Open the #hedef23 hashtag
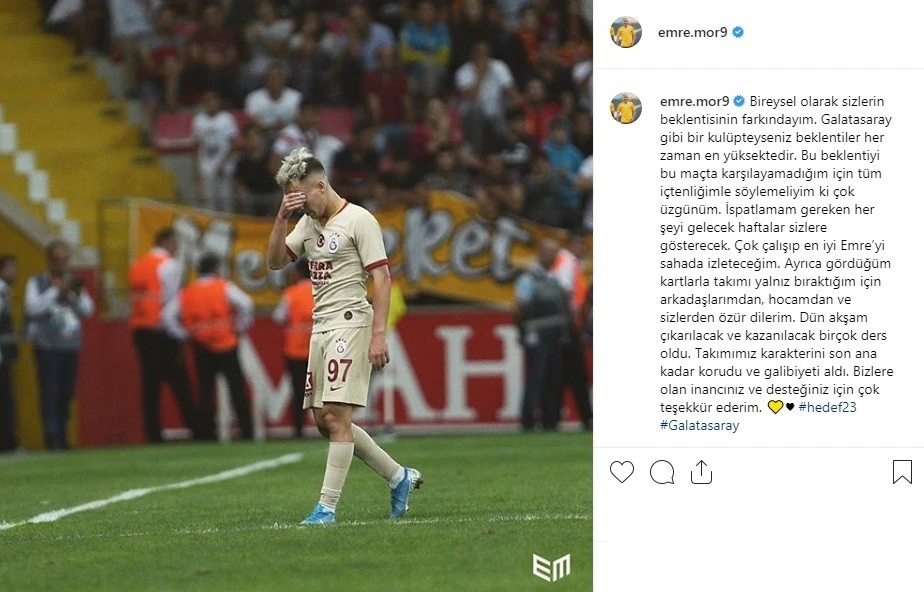The image size is (924, 592). (x=827, y=407)
